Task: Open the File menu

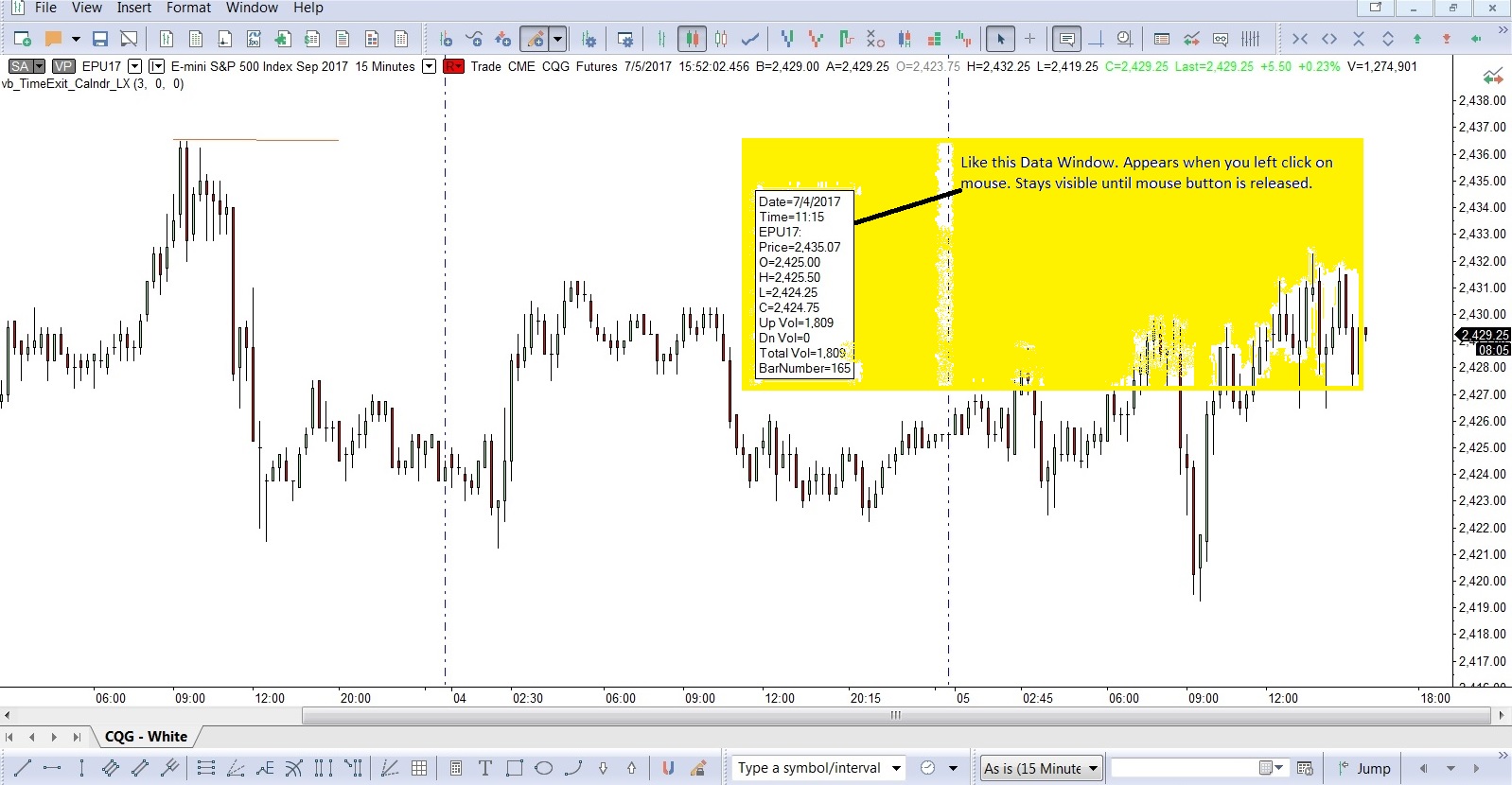Action: tap(45, 8)
